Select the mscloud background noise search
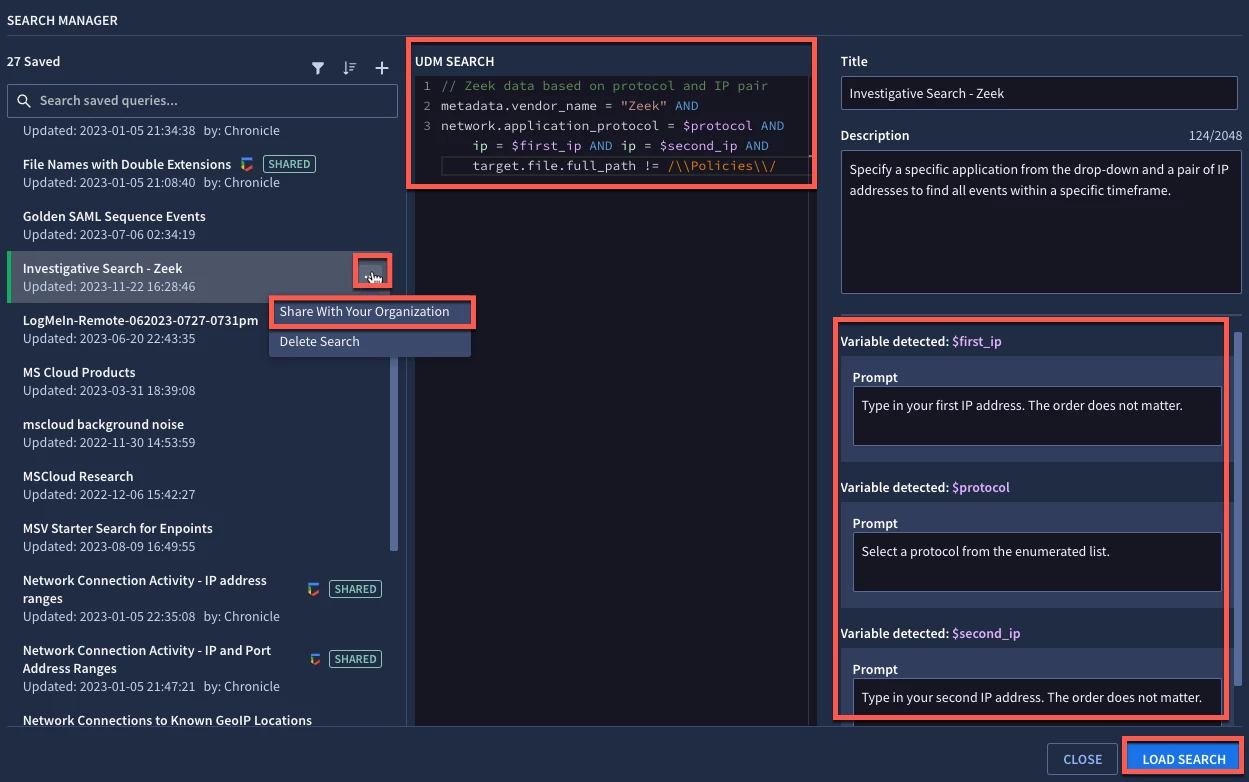Image resolution: width=1249 pixels, height=782 pixels. (x=103, y=424)
